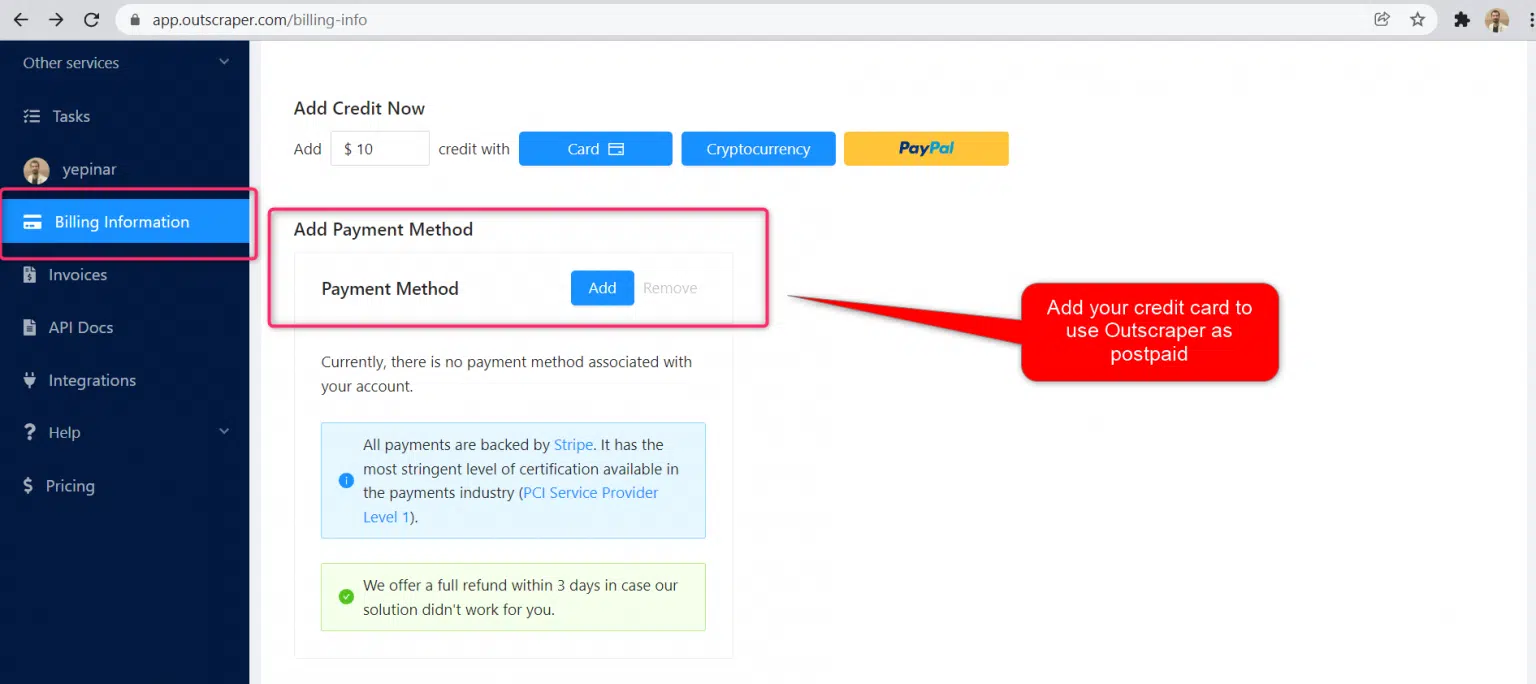The image size is (1536, 684).
Task: Bookmark this page with the star icon
Action: (x=1417, y=19)
